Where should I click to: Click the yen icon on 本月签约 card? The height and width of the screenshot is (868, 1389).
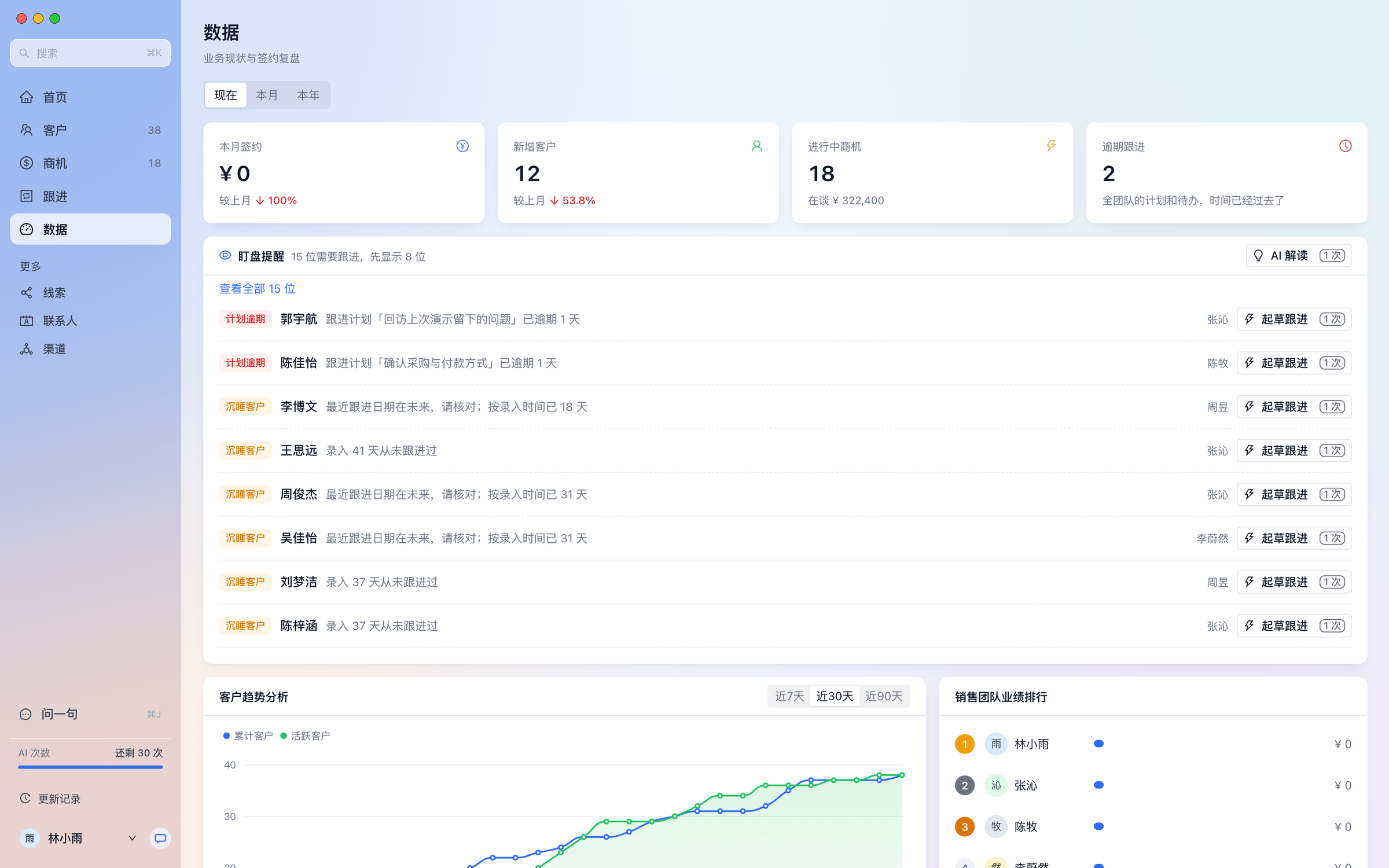[462, 146]
